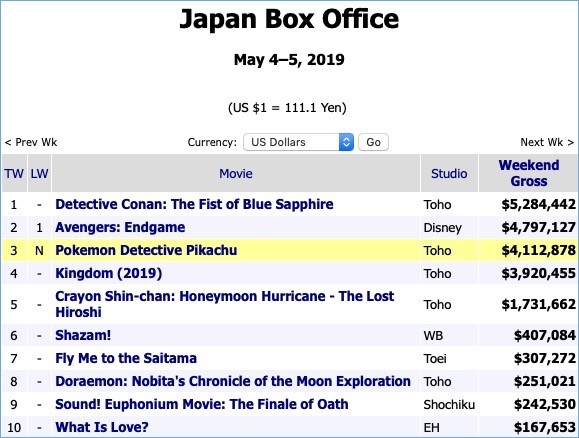Open the Fly Me to the Saitama link
The width and height of the screenshot is (579, 438).
point(126,358)
